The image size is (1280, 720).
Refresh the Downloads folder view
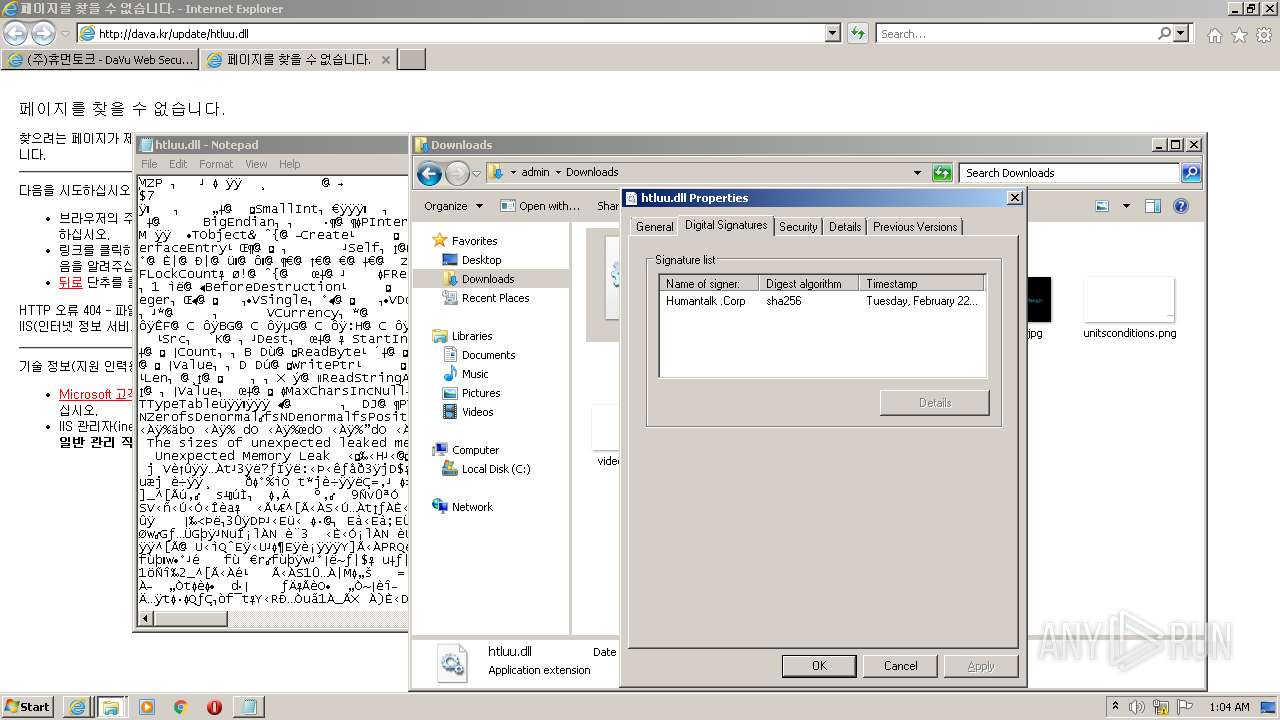942,173
